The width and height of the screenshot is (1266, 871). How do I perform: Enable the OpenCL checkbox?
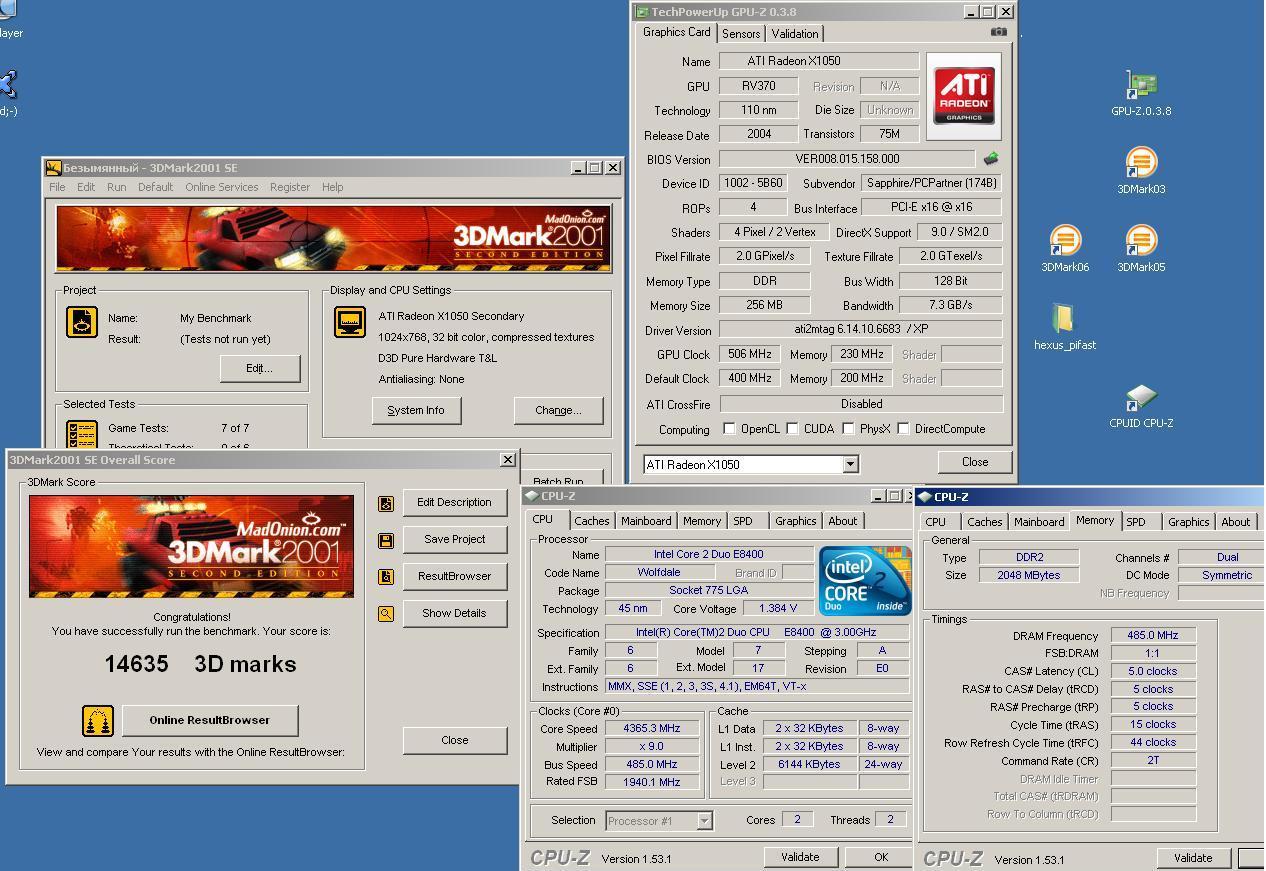pos(729,429)
